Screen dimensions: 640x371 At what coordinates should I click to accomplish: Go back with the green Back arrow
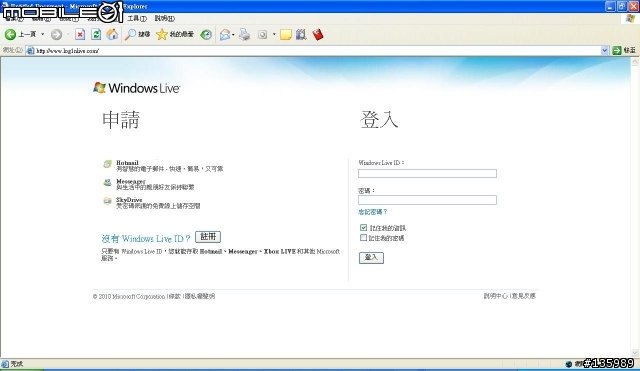click(x=11, y=35)
